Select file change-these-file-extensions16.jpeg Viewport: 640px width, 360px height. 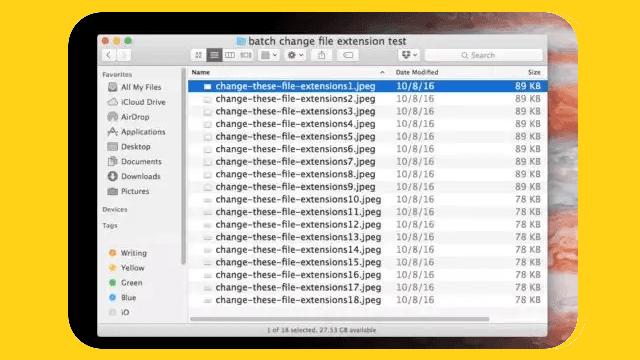point(367,275)
